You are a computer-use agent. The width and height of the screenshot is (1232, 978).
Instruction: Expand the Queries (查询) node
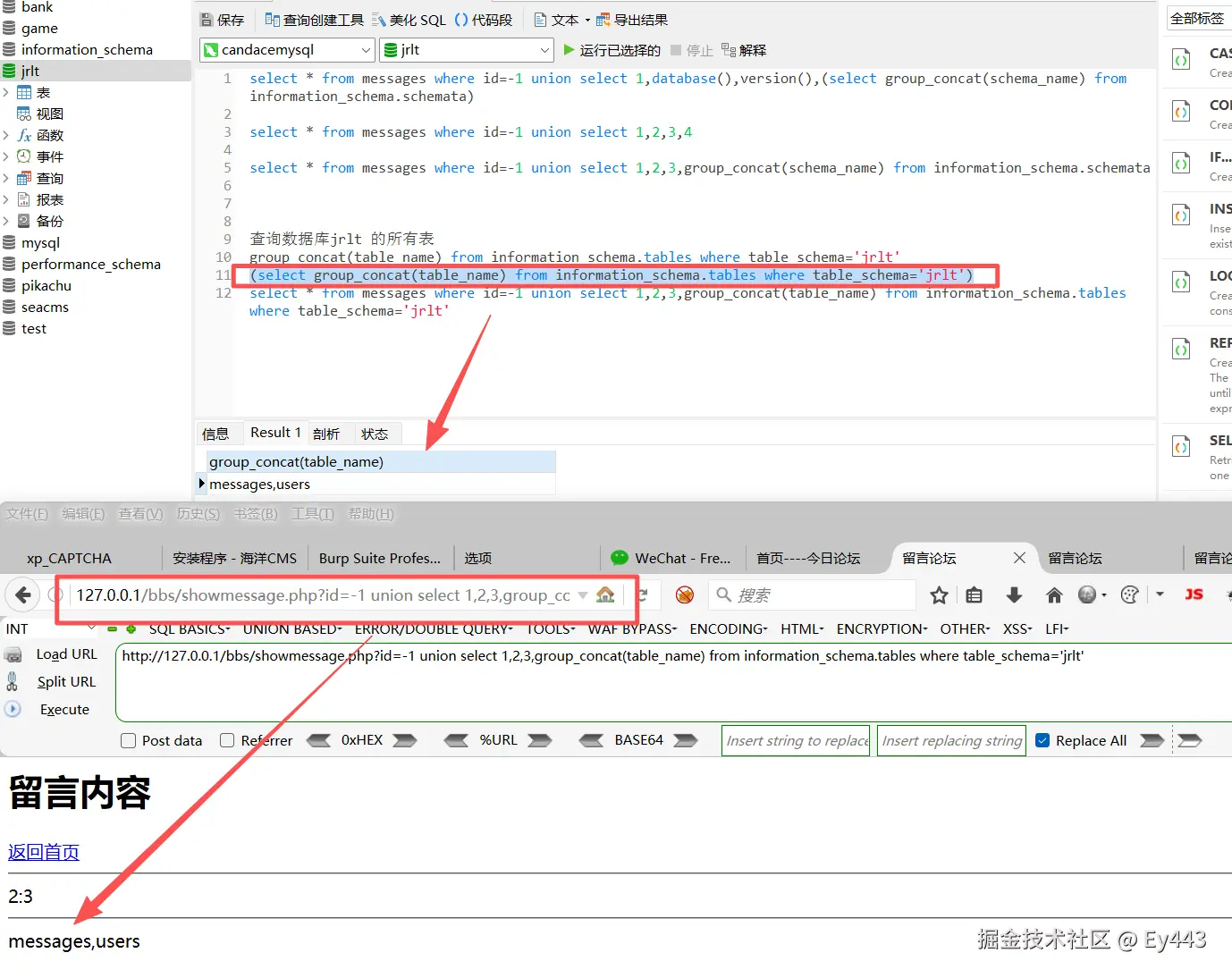click(6, 178)
